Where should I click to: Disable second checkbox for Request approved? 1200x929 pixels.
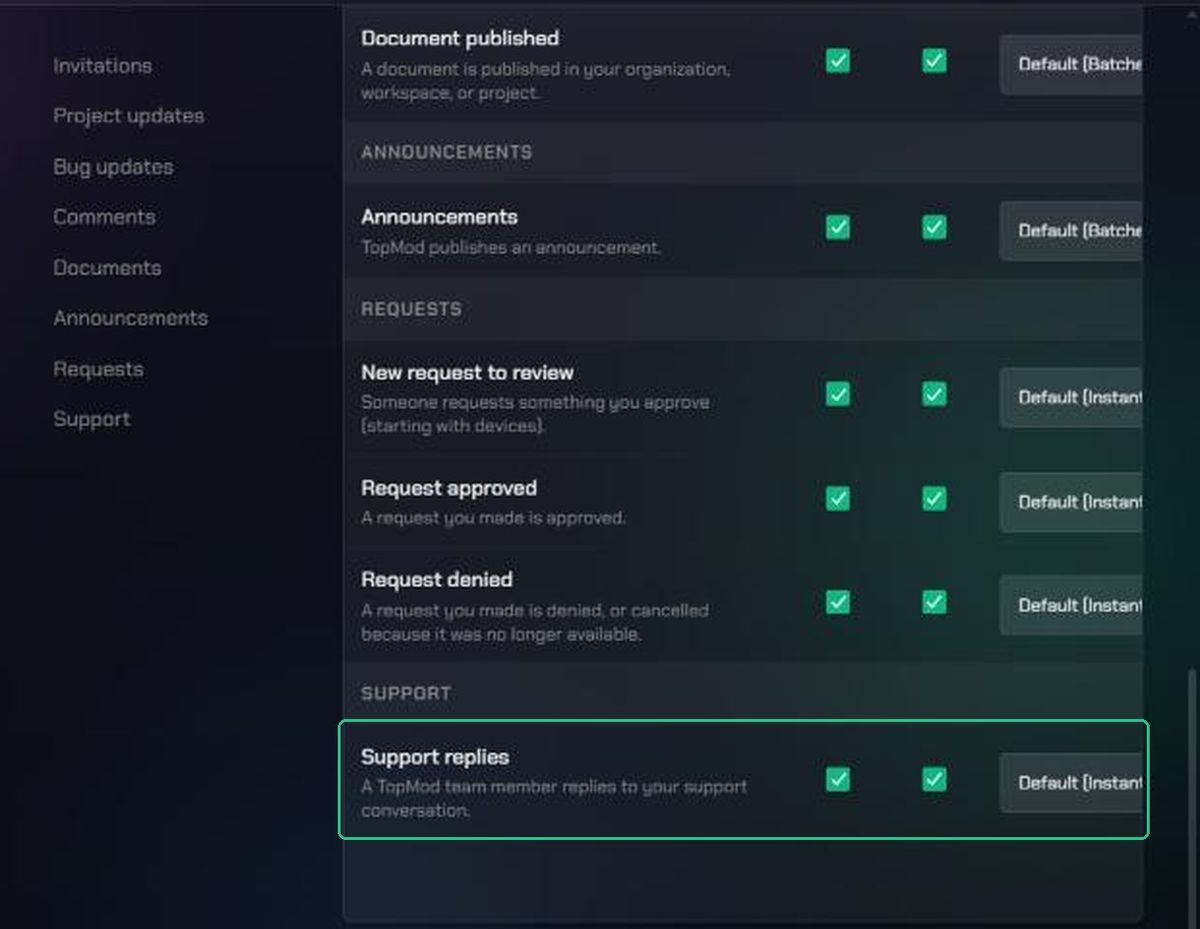(x=934, y=498)
